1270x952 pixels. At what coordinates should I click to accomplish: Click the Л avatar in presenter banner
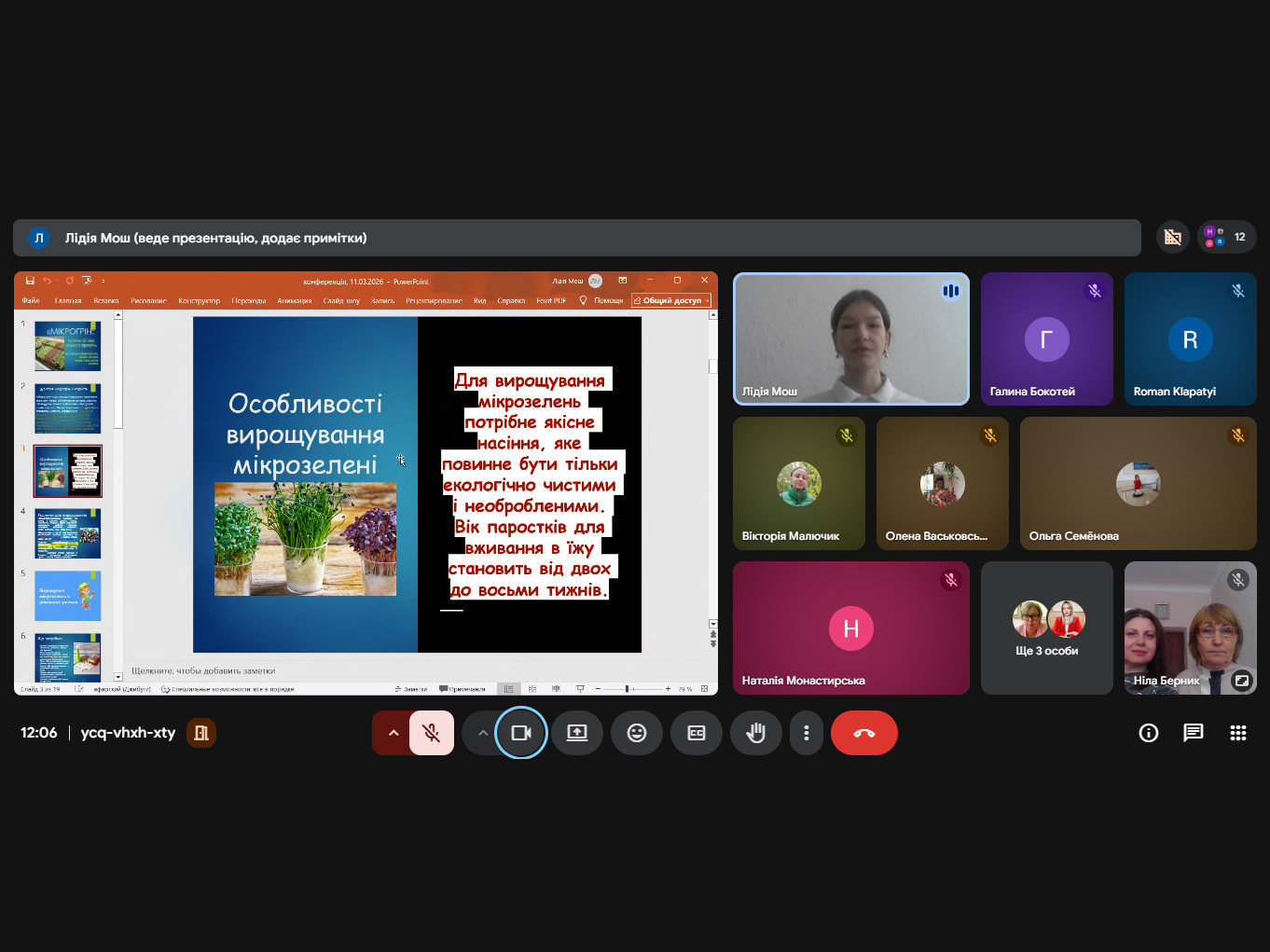coord(38,238)
